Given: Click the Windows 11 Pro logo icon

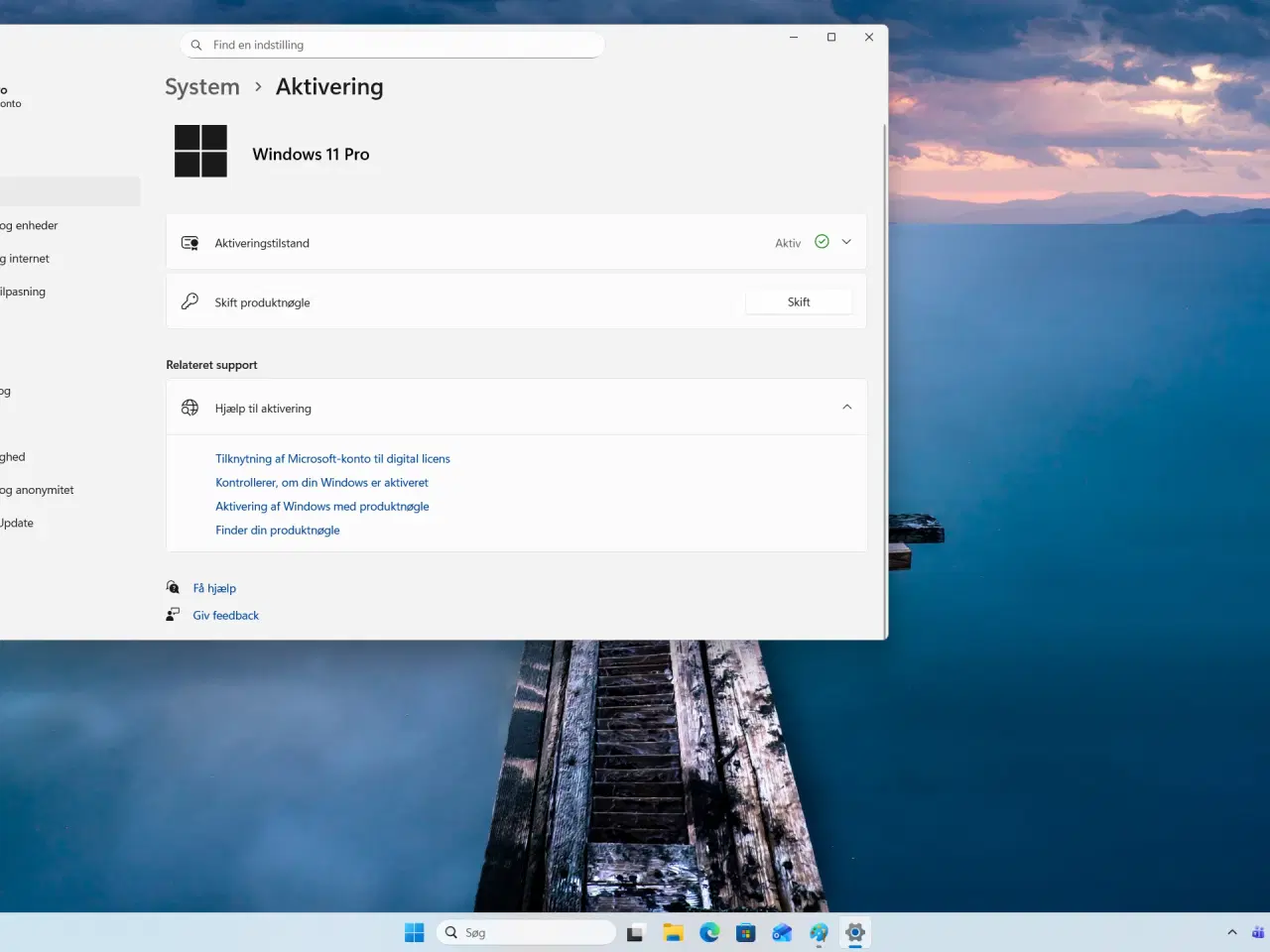Looking at the screenshot, I should coord(201,151).
